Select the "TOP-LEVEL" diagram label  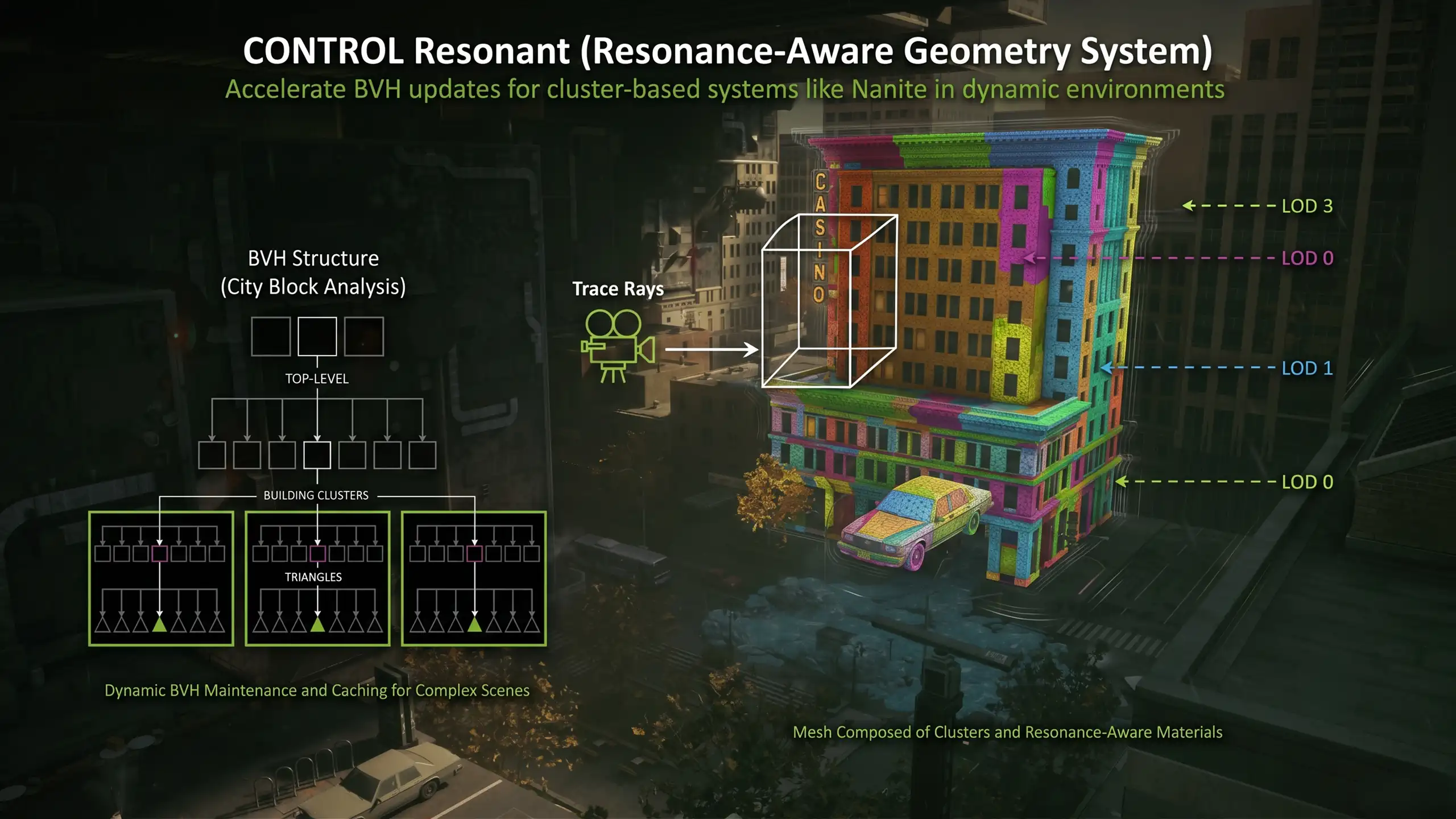(x=317, y=379)
